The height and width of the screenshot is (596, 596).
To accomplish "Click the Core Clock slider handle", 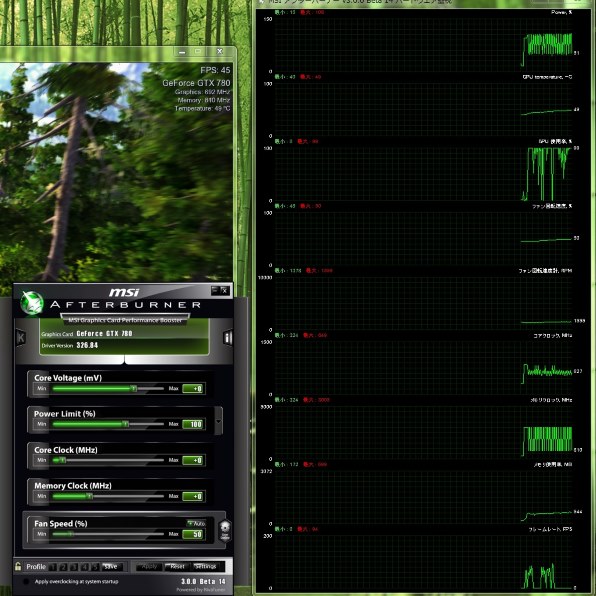I will [x=62, y=460].
